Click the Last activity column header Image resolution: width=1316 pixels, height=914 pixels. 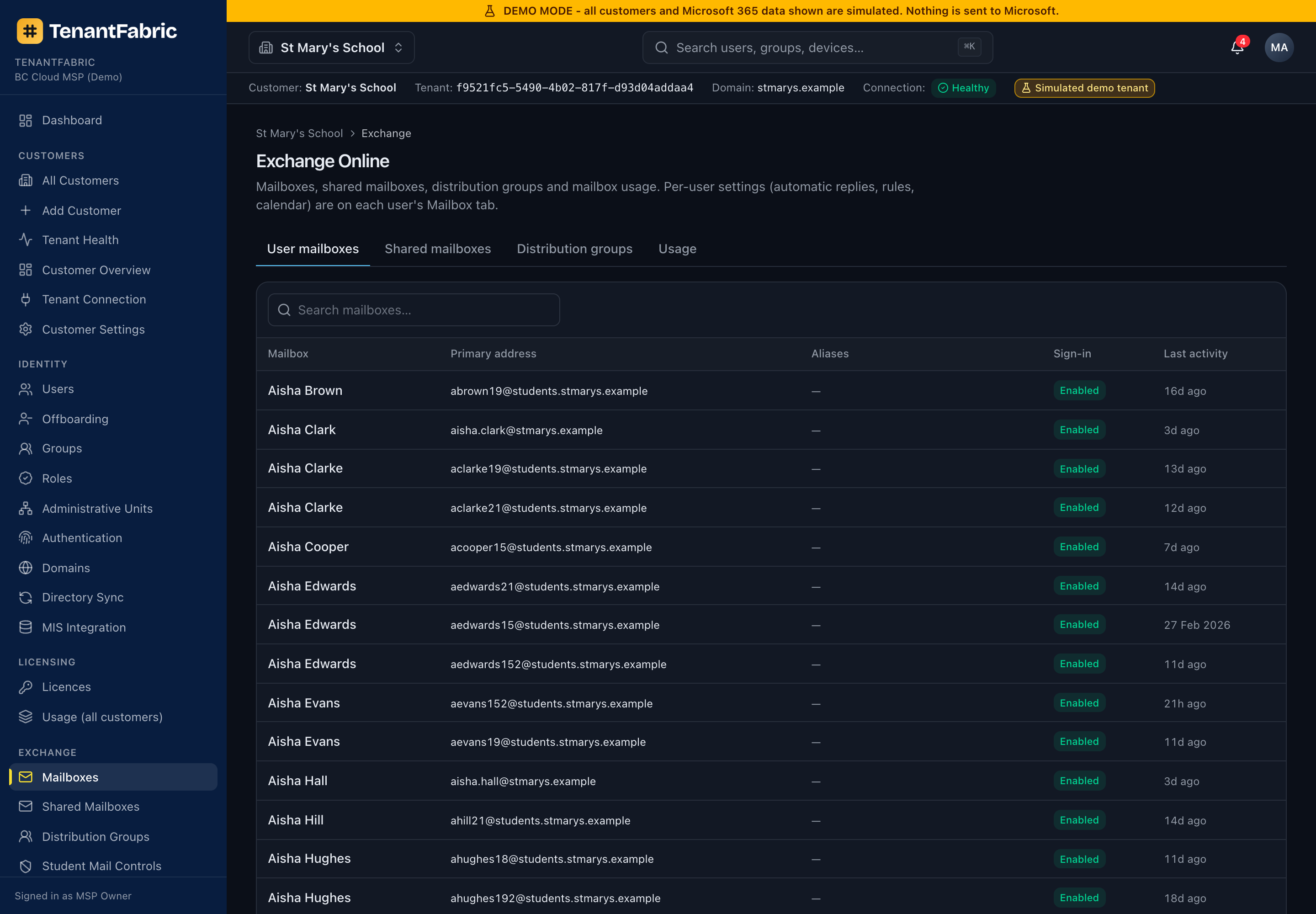pos(1195,354)
